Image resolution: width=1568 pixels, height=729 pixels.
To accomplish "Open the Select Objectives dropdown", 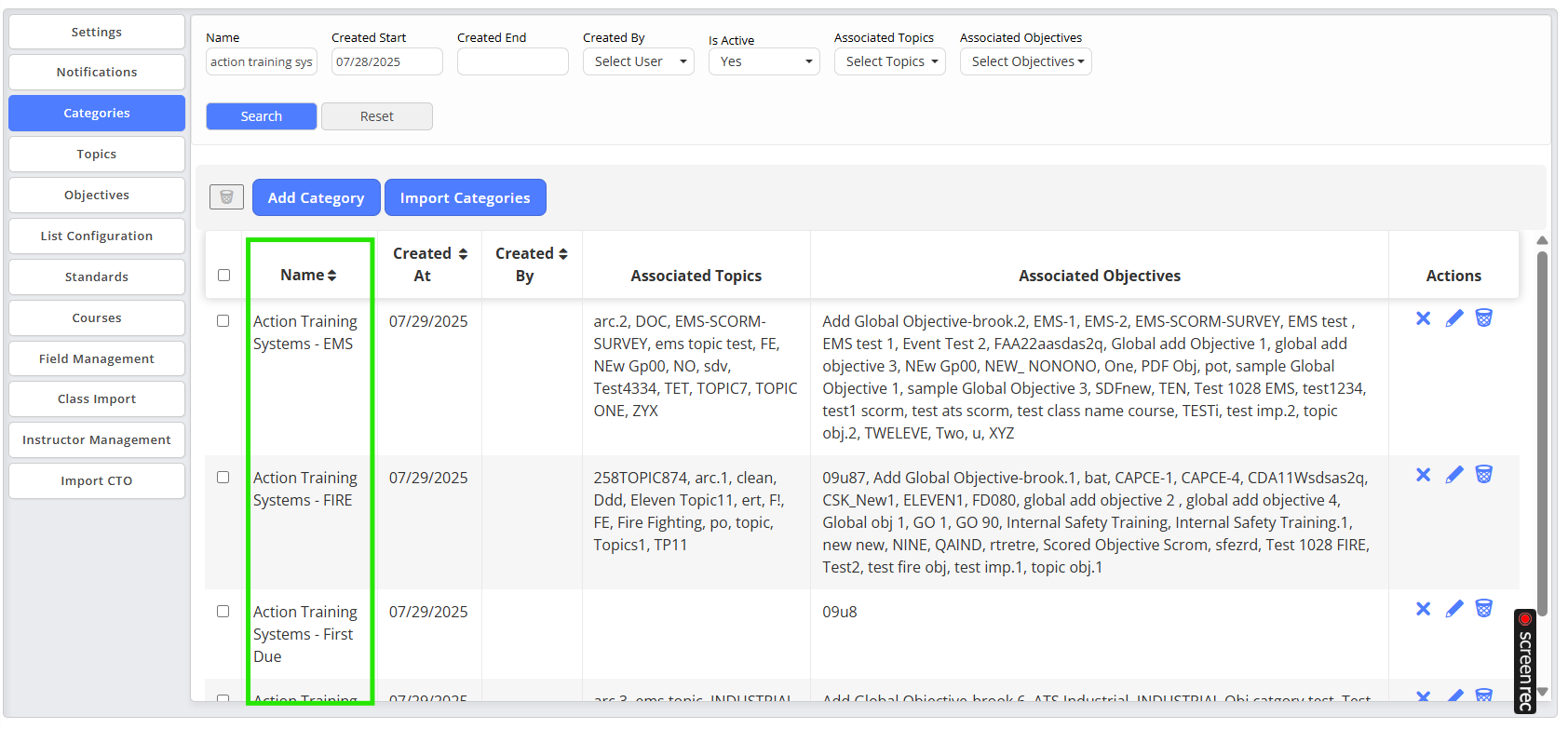I will coord(1026,61).
